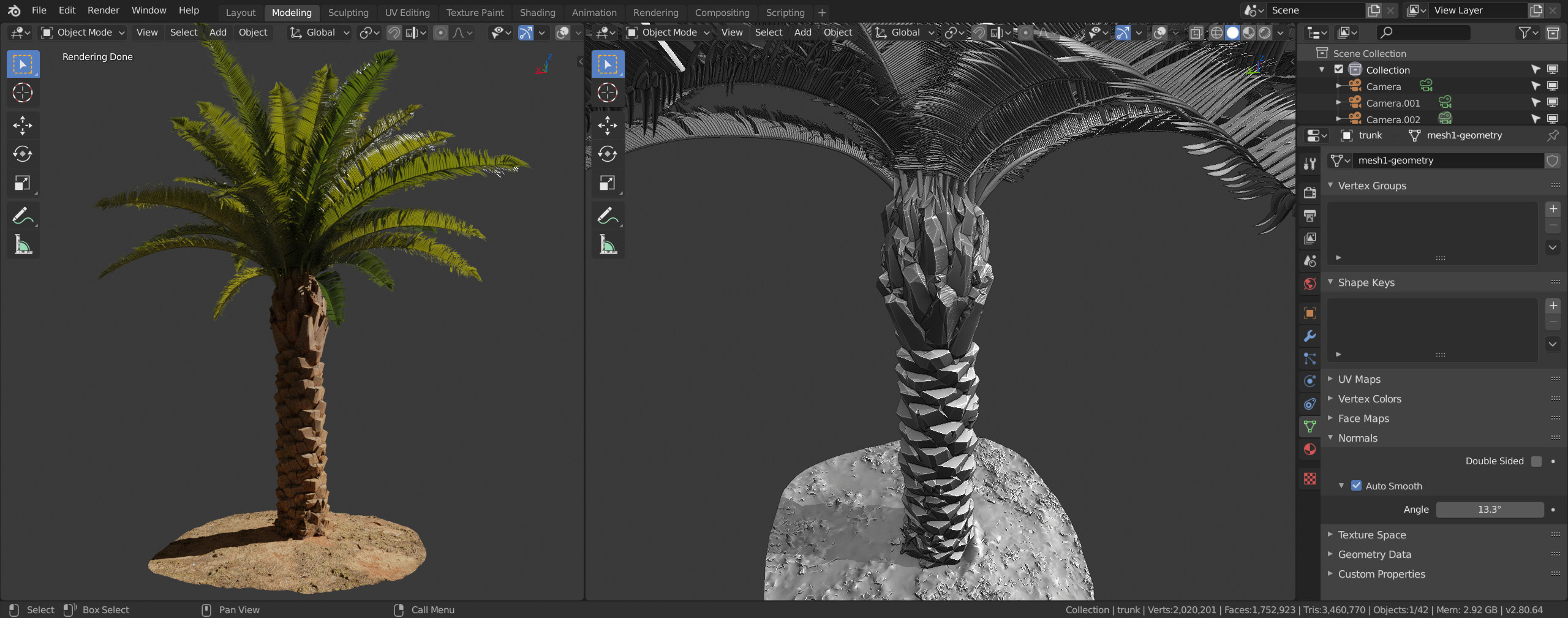Expand the UV Maps panel
This screenshot has height=618, width=1568.
(x=1359, y=379)
